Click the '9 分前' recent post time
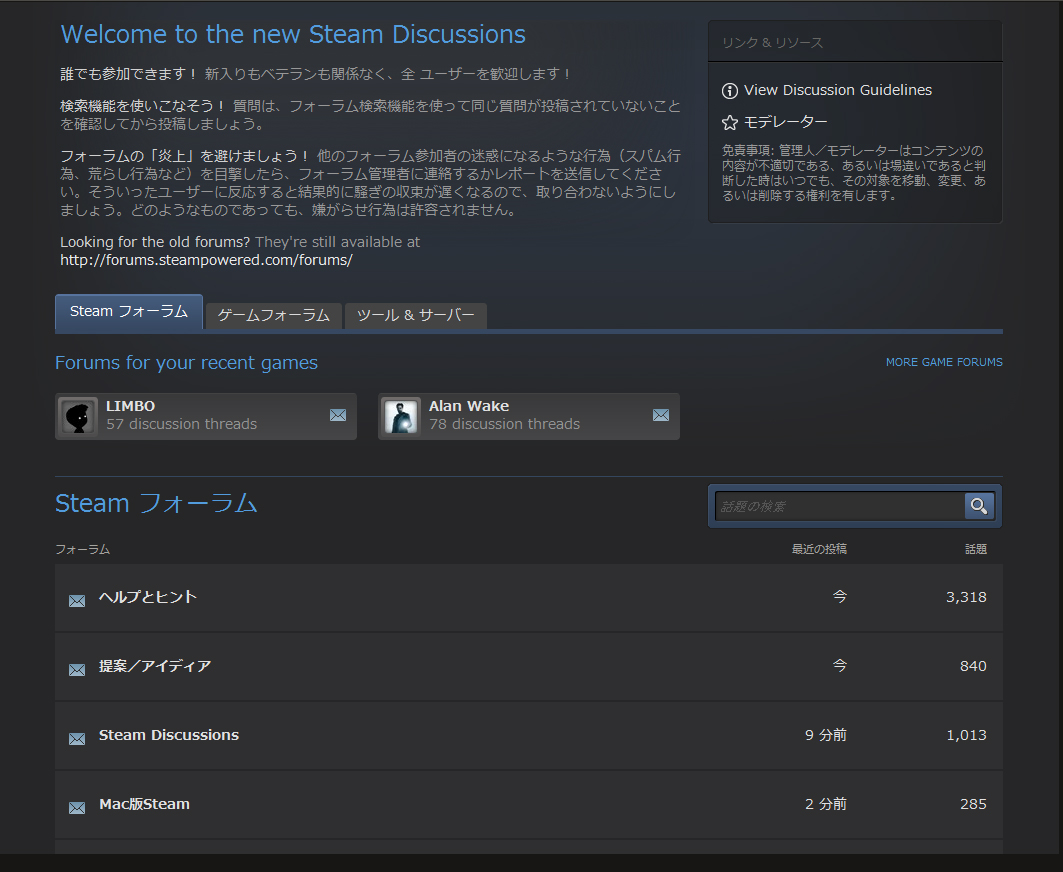 (x=826, y=735)
